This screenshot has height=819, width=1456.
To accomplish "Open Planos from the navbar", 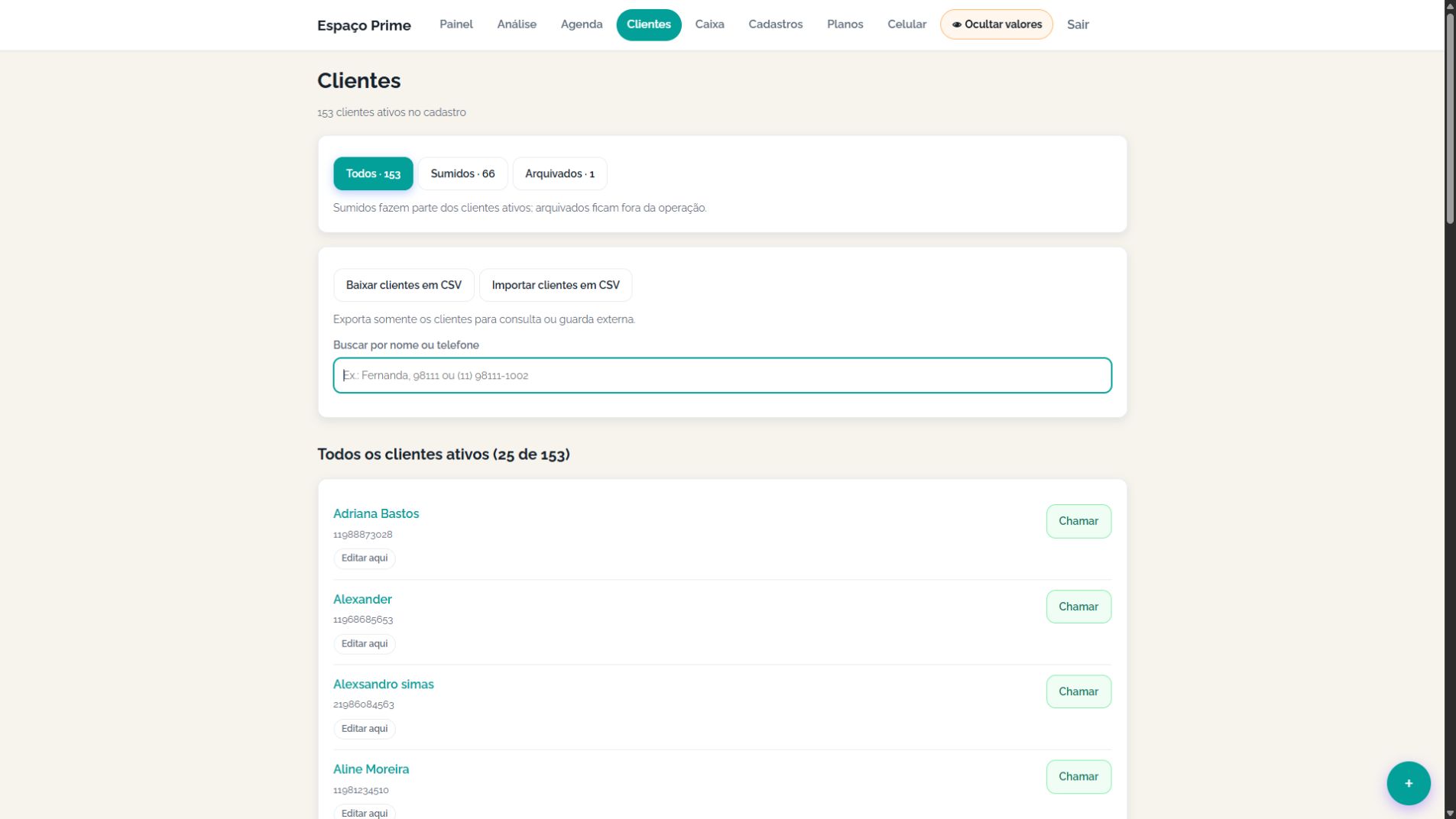I will [845, 24].
